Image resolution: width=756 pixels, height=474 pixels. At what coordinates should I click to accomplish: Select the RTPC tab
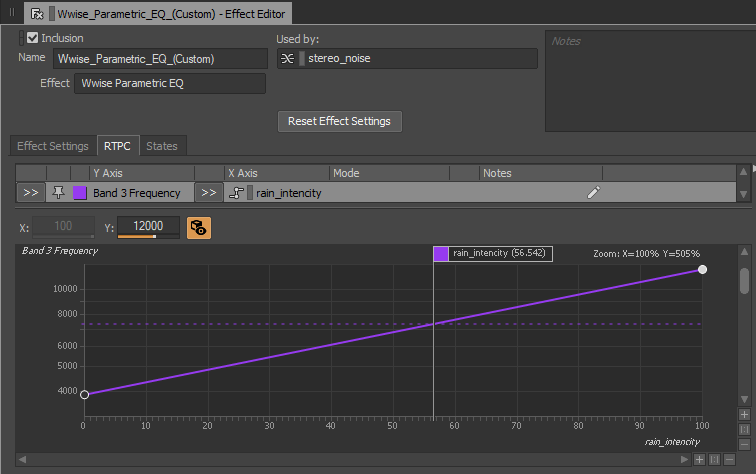click(x=117, y=146)
